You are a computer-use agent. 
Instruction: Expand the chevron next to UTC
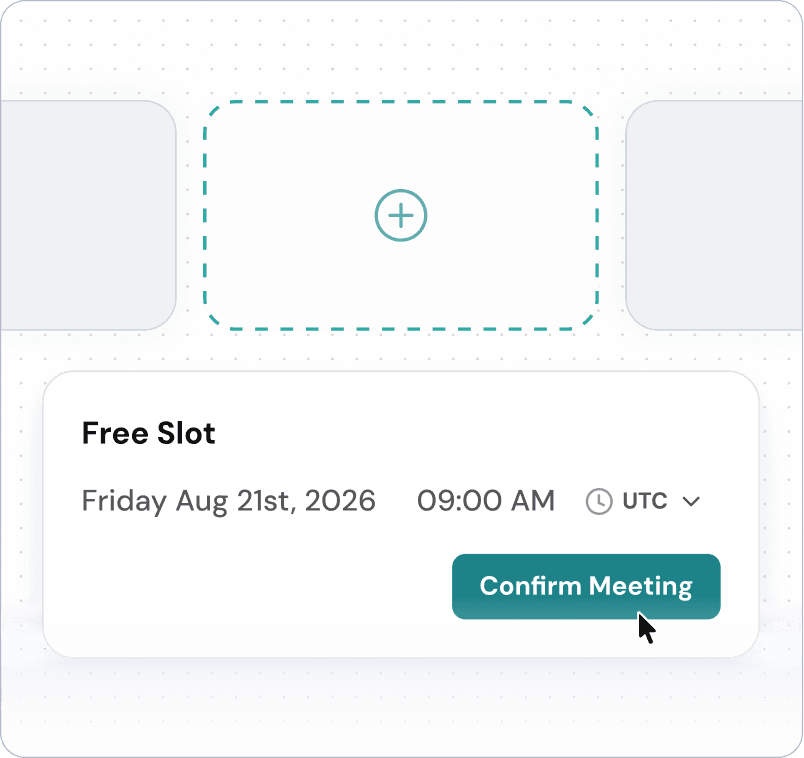coord(690,501)
